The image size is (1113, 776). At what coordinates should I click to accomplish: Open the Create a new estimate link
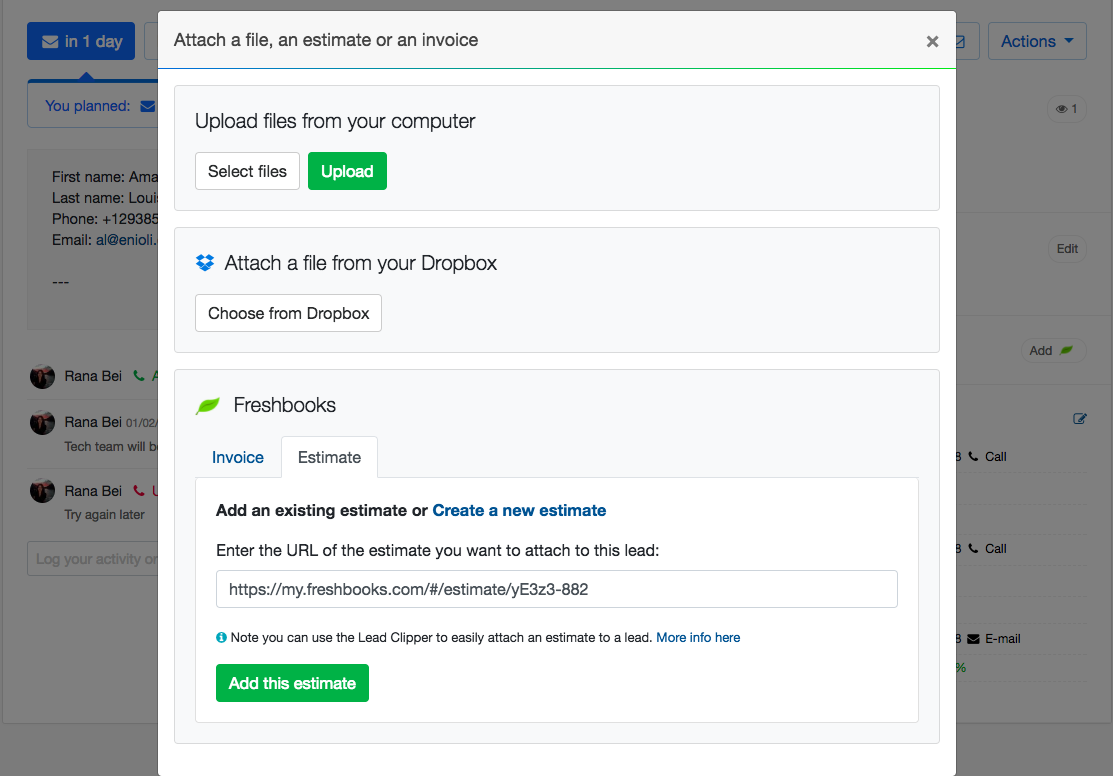click(519, 510)
